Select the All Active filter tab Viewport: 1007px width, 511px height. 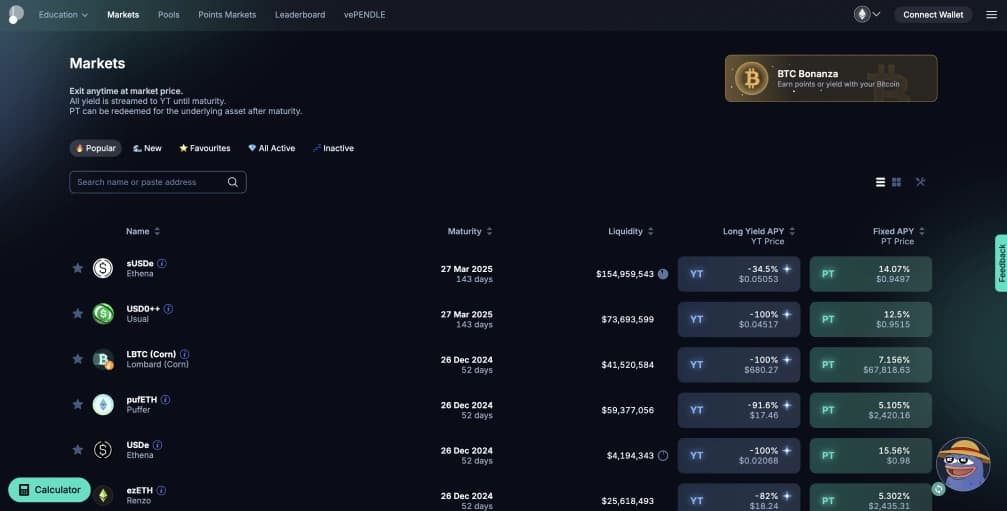(x=272, y=148)
